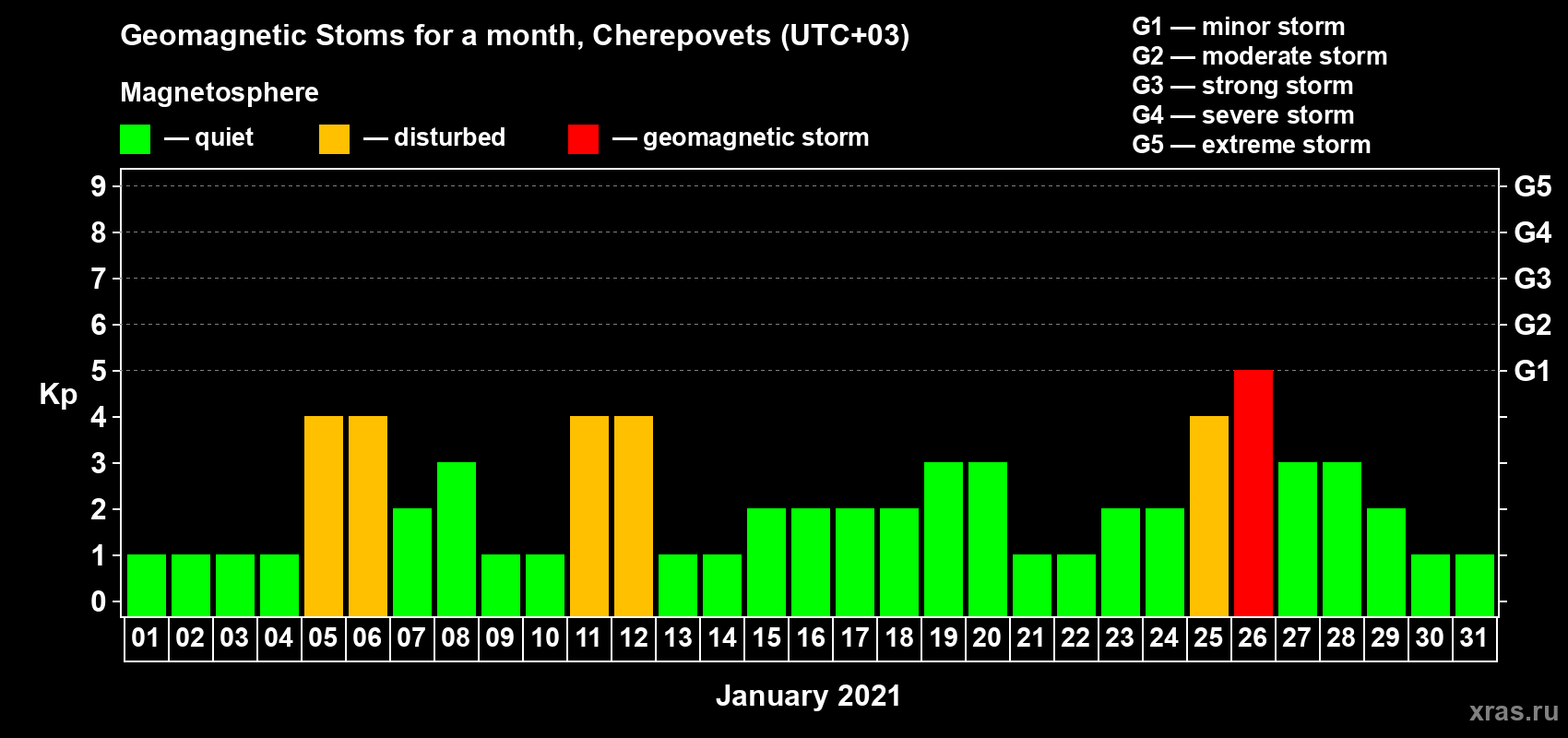1568x738 pixels.
Task: Select the orange bar for day 25
Action: tap(1209, 516)
